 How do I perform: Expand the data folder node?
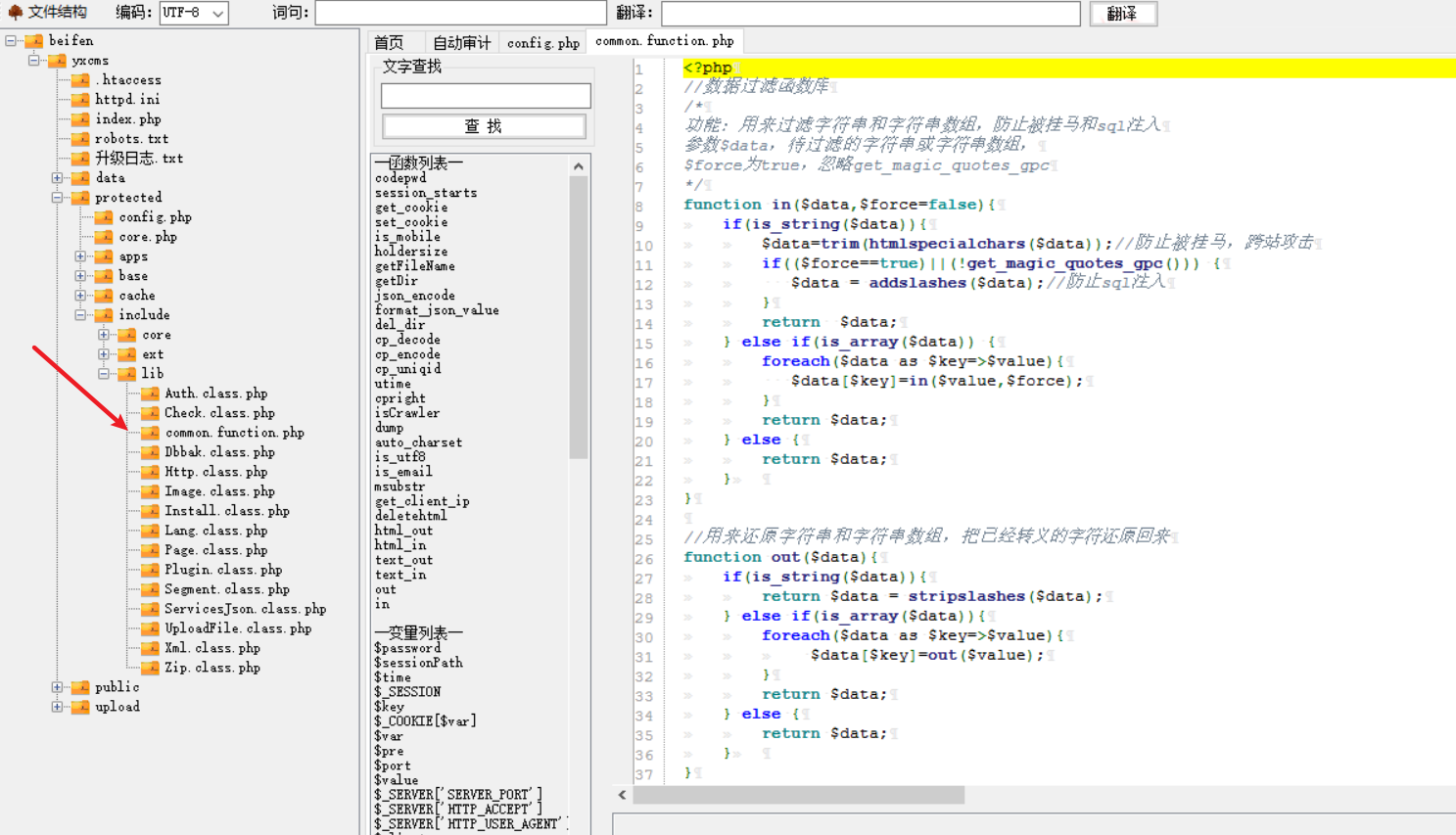coord(58,178)
